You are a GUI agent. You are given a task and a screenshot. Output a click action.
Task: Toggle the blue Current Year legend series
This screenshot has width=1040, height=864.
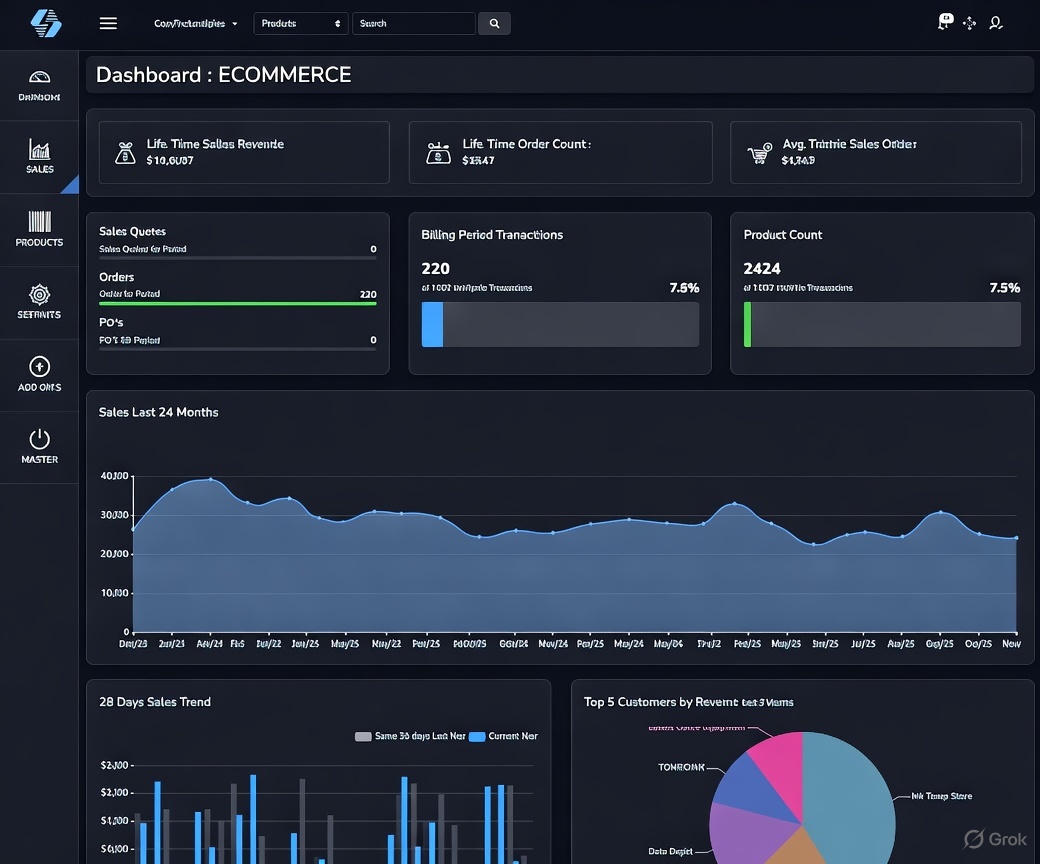[x=477, y=736]
